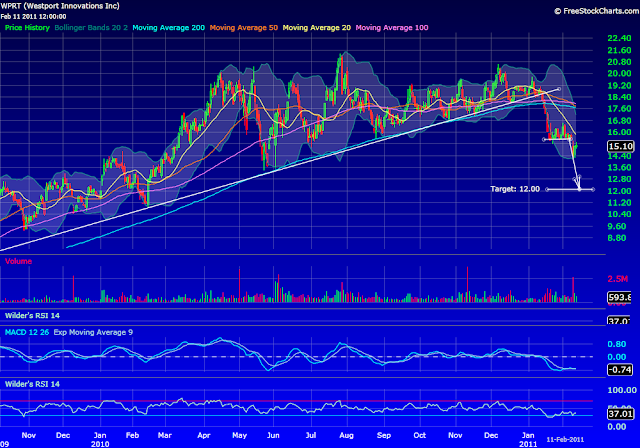Click the 12.00 price axis label
This screenshot has height=448, width=640.
click(x=619, y=191)
